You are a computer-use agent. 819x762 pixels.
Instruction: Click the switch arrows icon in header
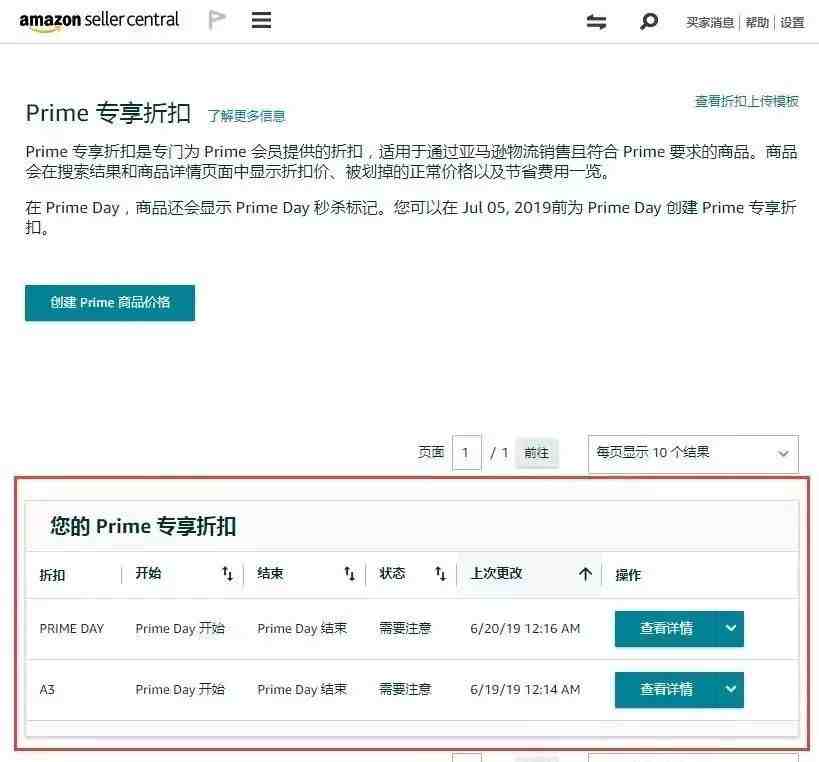tap(596, 22)
